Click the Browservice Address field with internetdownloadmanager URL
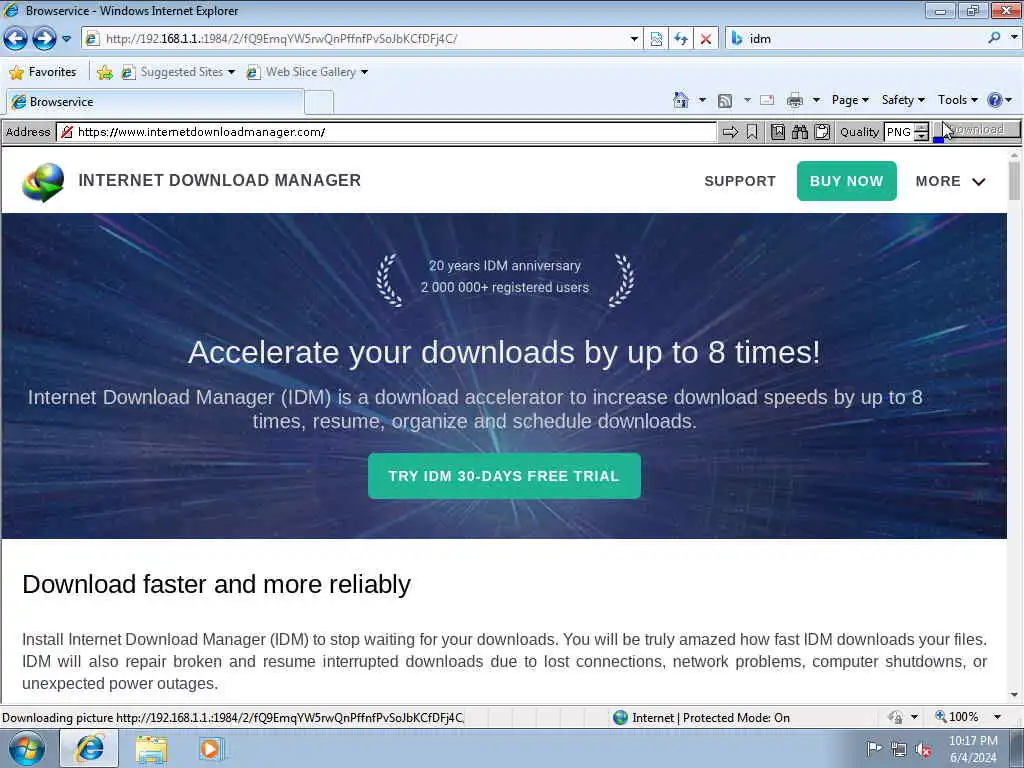 (386, 132)
